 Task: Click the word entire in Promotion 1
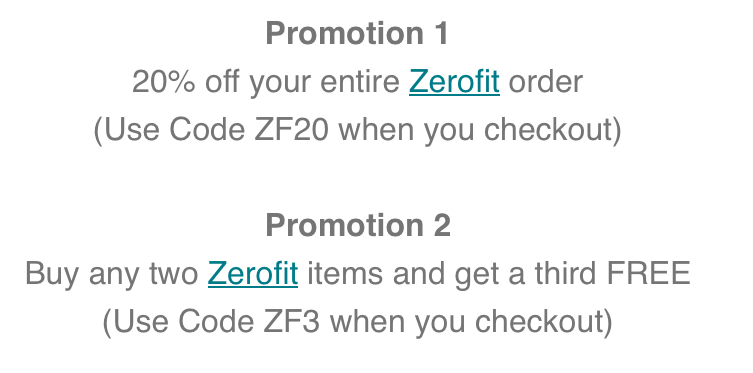pyautogui.click(x=360, y=82)
